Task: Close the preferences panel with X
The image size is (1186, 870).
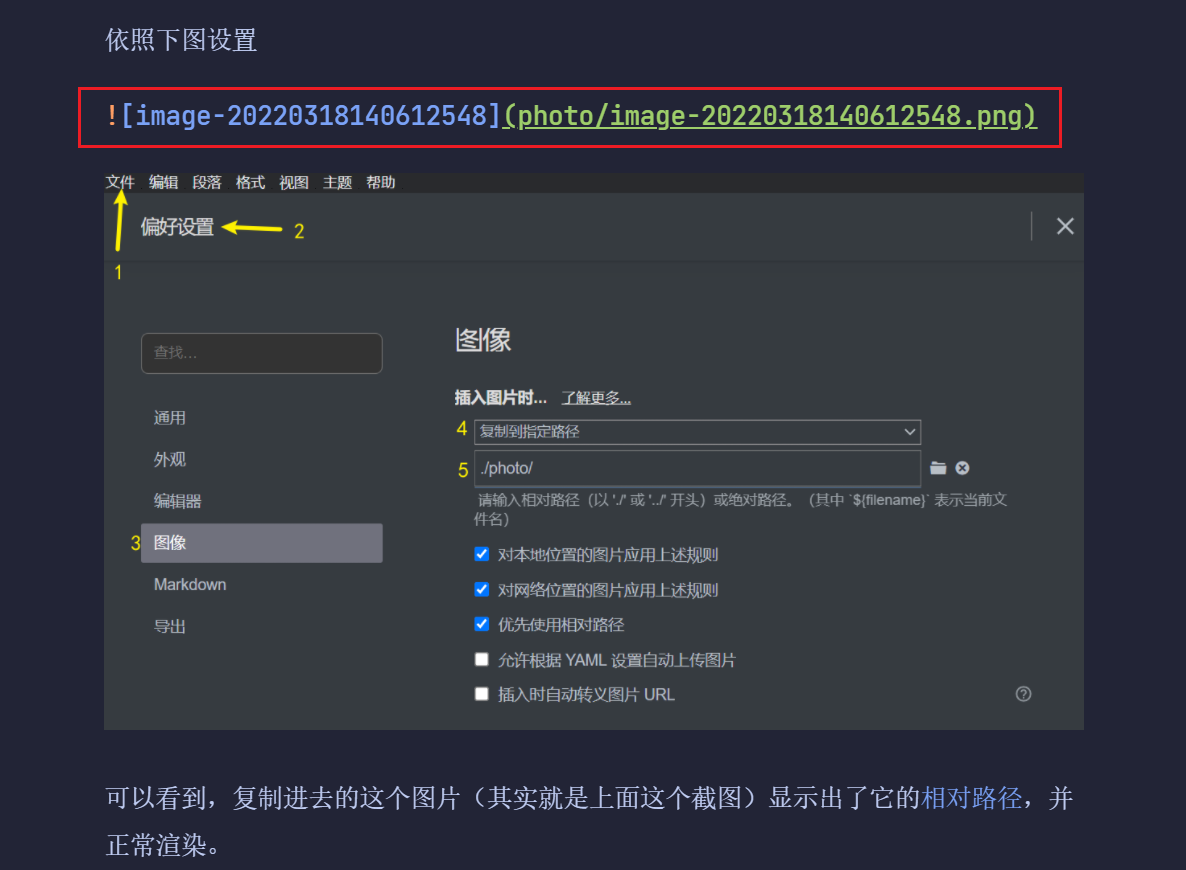Action: 1065,226
